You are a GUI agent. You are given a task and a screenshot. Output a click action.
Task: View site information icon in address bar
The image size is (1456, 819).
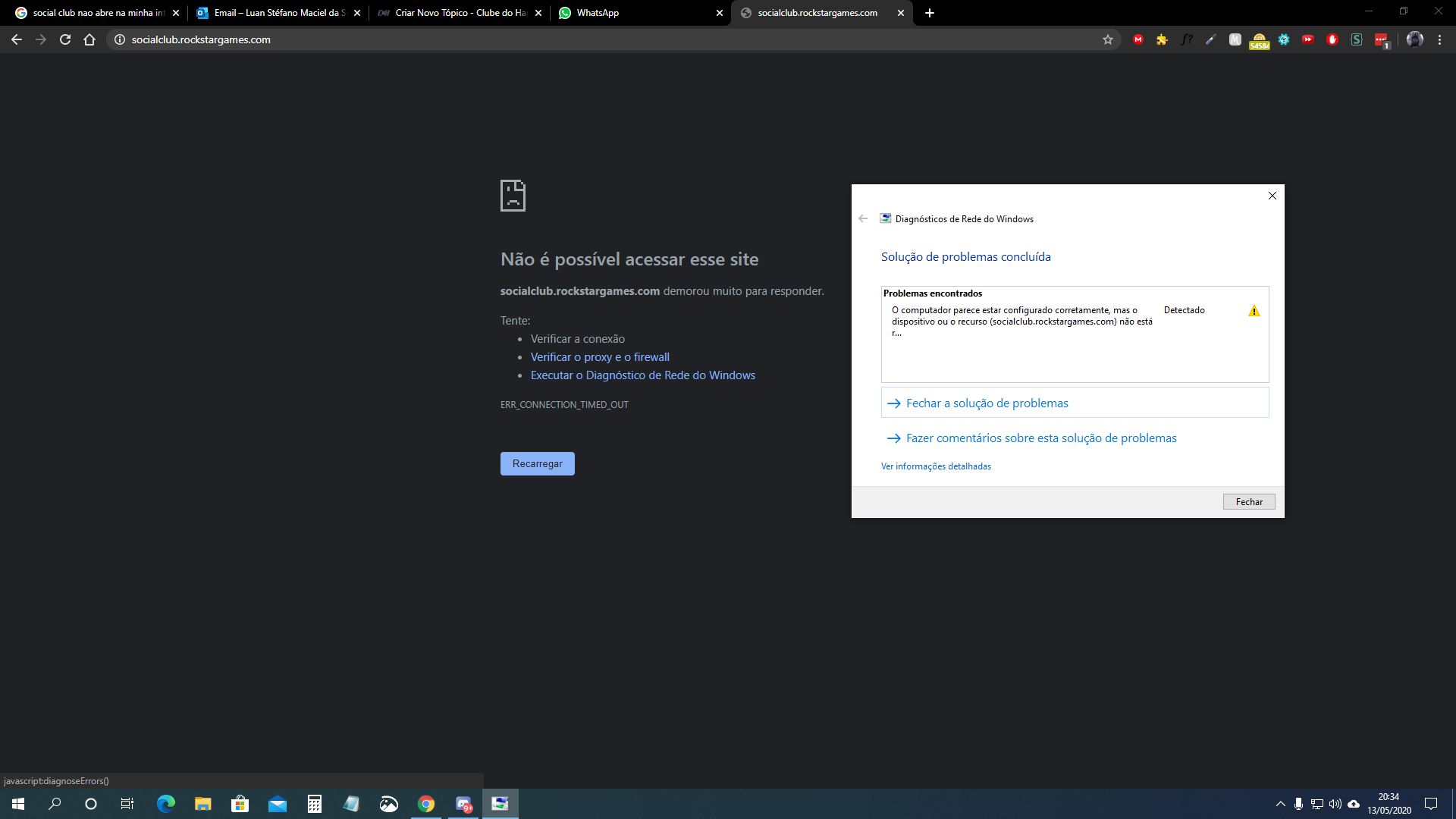click(x=120, y=39)
